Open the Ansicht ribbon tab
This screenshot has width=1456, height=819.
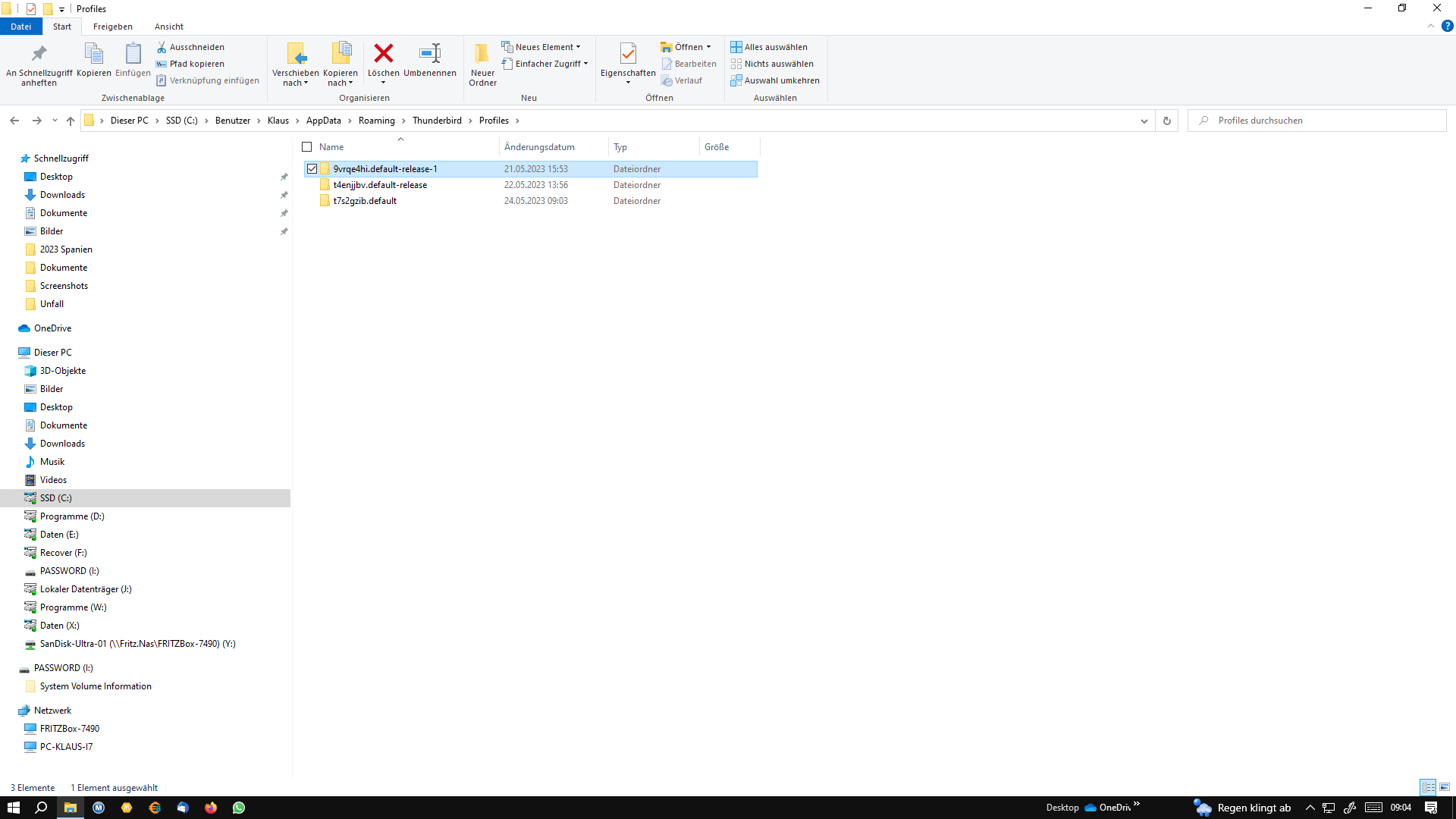point(168,27)
